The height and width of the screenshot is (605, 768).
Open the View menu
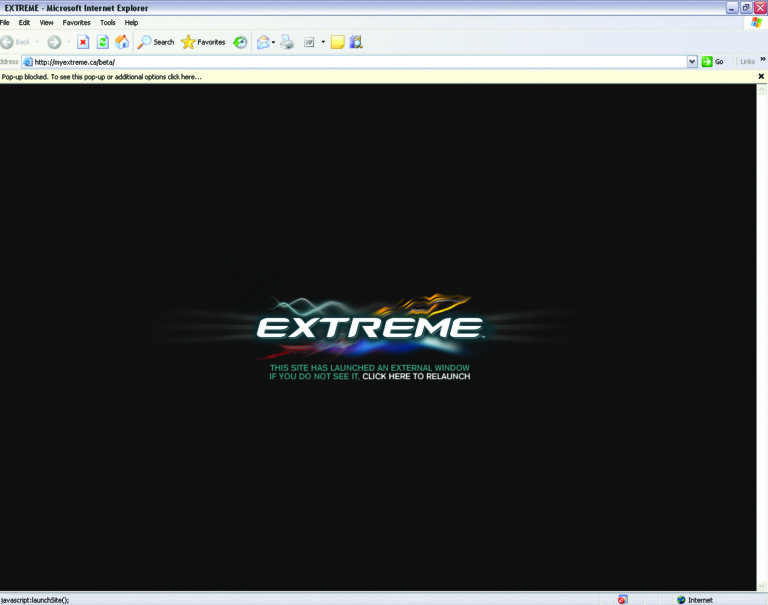(x=47, y=23)
